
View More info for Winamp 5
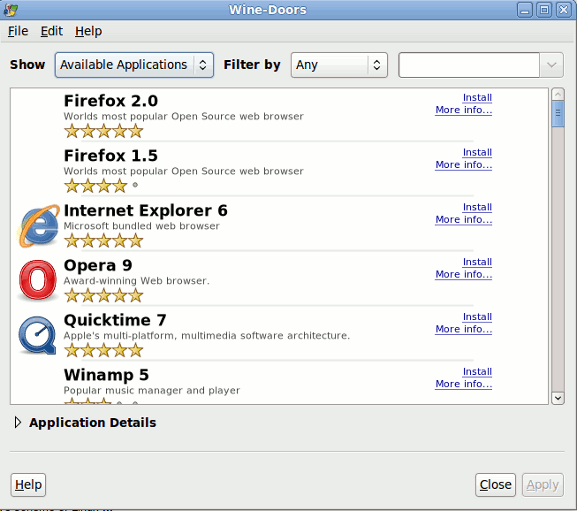click(463, 384)
